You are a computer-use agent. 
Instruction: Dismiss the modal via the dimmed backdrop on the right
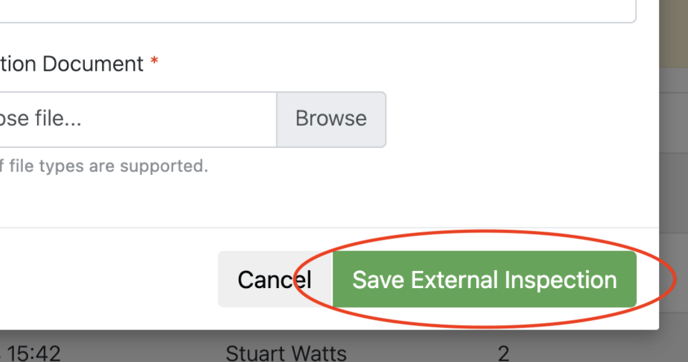(674, 197)
